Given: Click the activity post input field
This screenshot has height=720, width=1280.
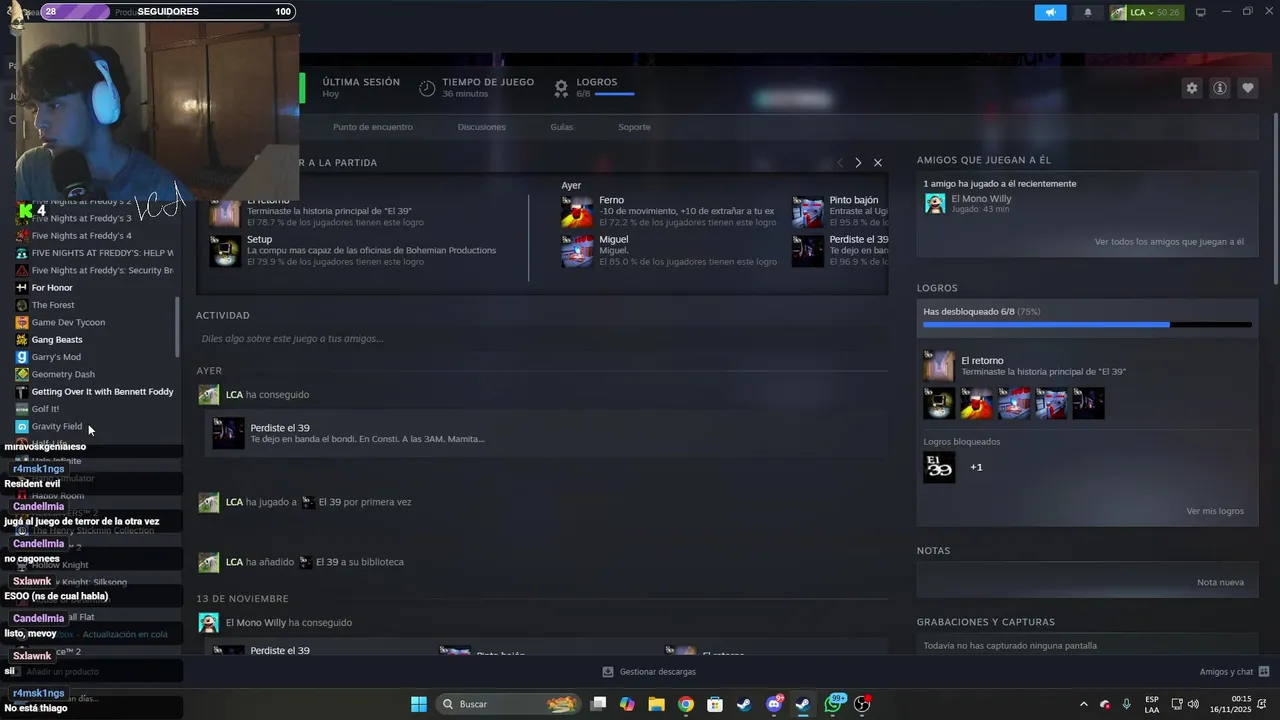Looking at the screenshot, I should pos(542,339).
